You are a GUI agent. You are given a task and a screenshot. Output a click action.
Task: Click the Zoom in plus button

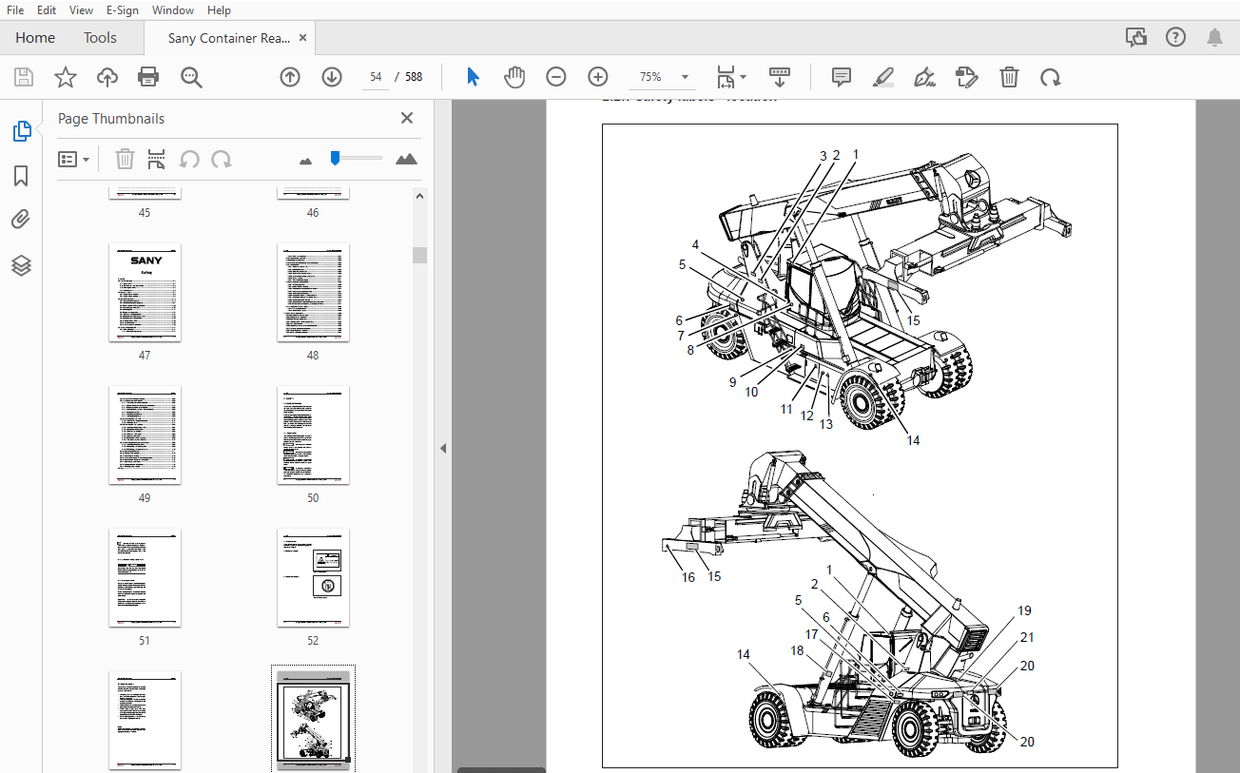[598, 77]
